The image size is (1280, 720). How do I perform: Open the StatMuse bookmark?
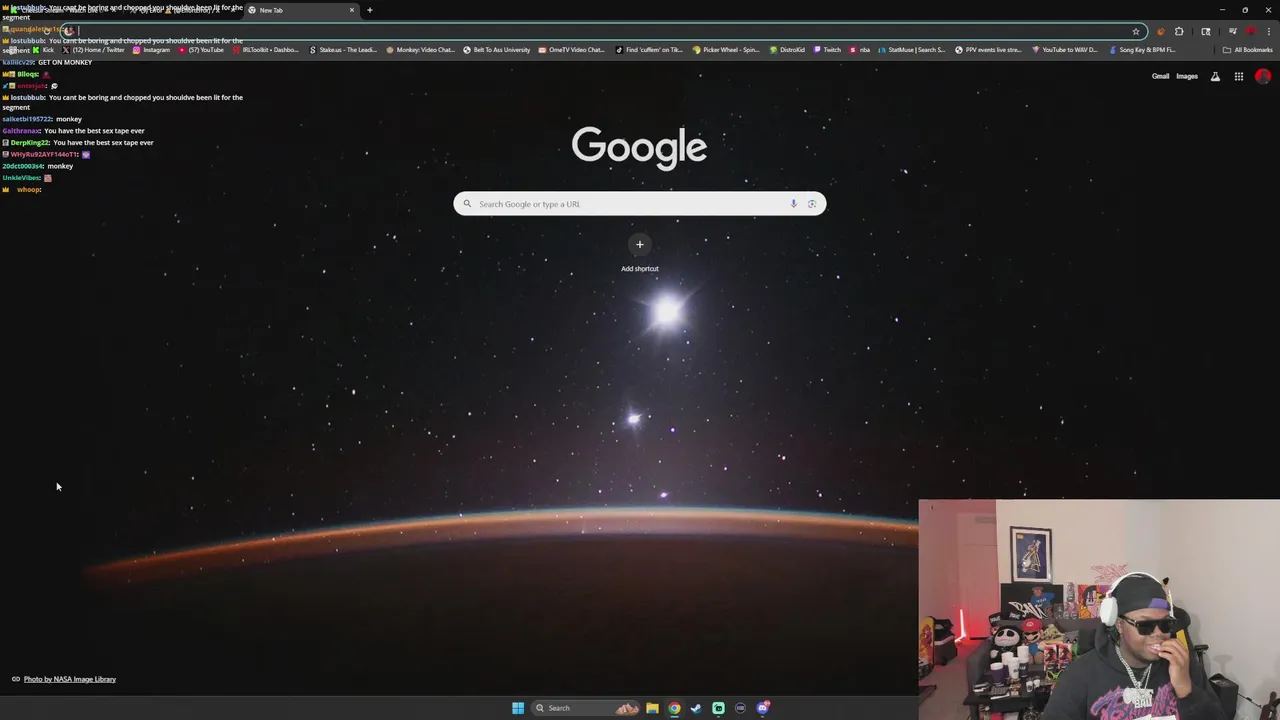pos(911,50)
